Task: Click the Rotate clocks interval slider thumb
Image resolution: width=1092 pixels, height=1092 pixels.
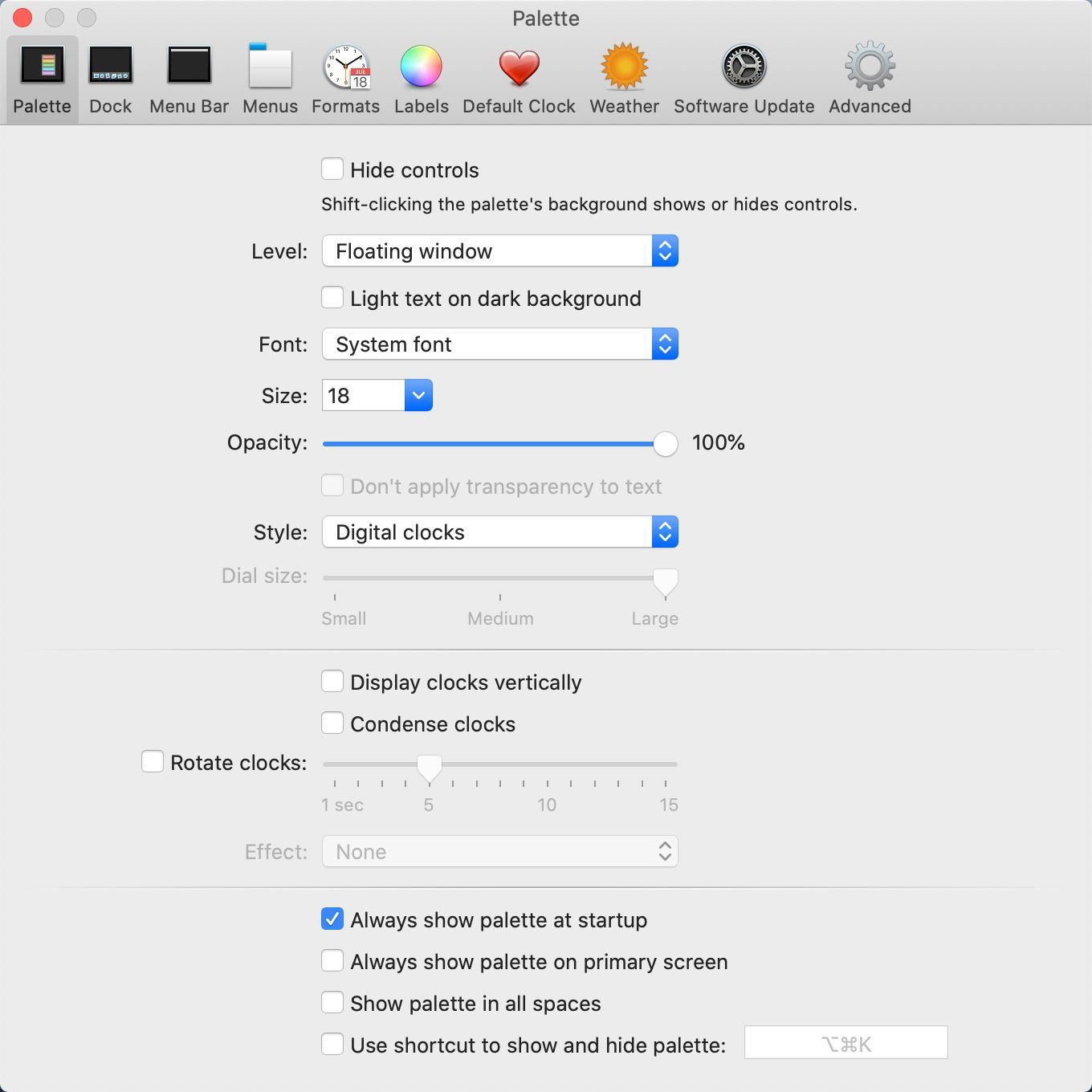Action: click(x=430, y=768)
